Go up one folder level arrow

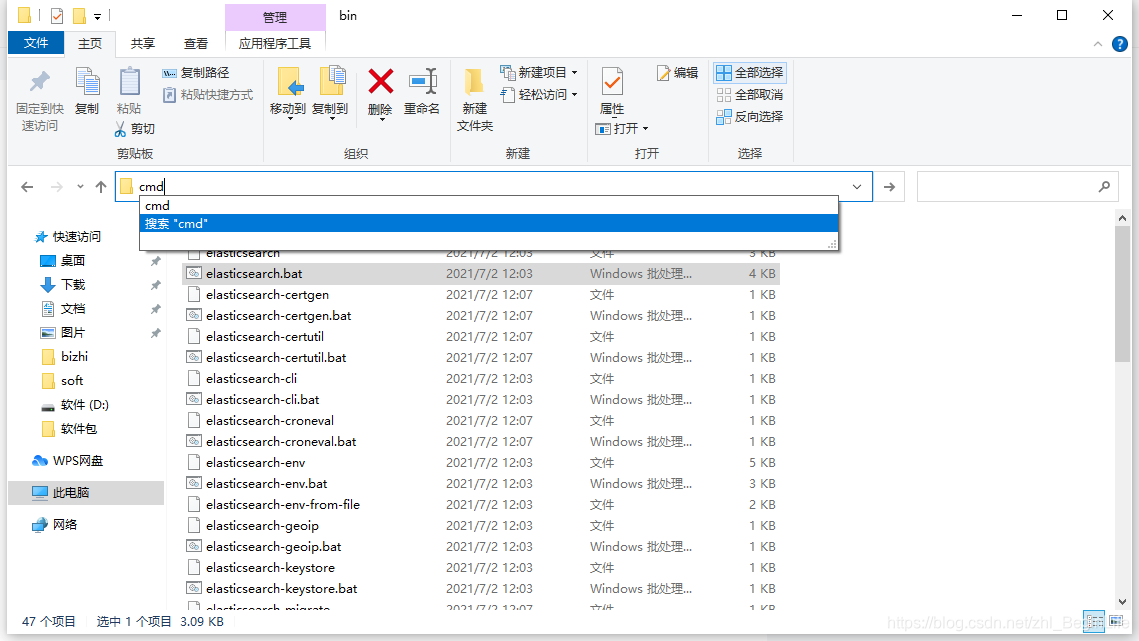point(101,187)
